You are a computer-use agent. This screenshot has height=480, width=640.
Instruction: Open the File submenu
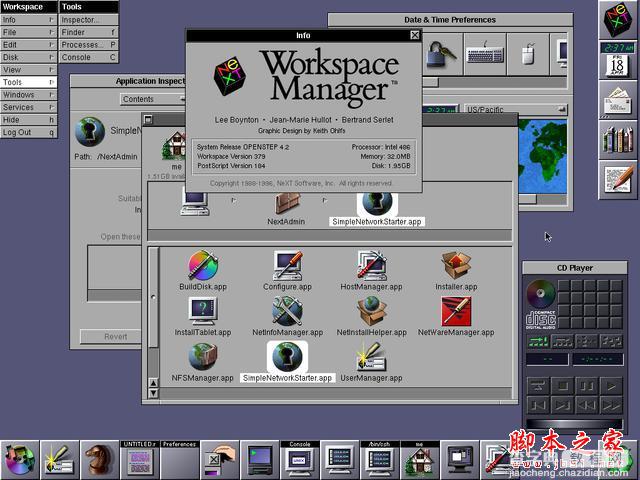(29, 32)
